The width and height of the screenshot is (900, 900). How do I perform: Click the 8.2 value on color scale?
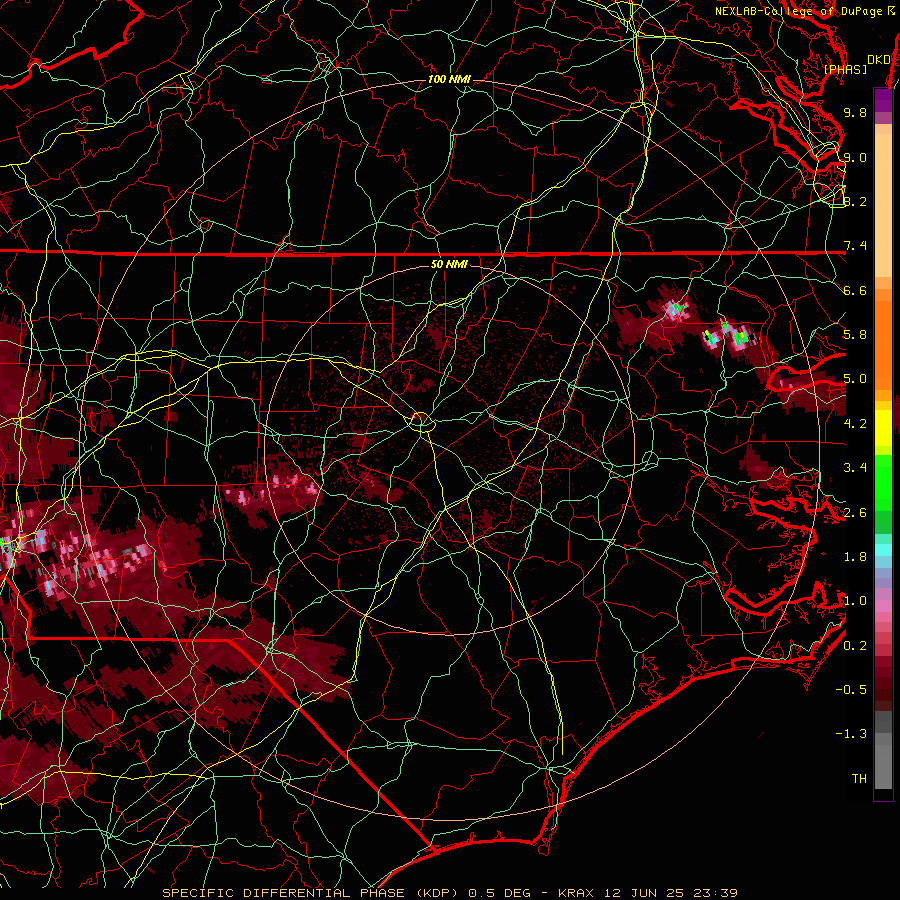pyautogui.click(x=855, y=201)
